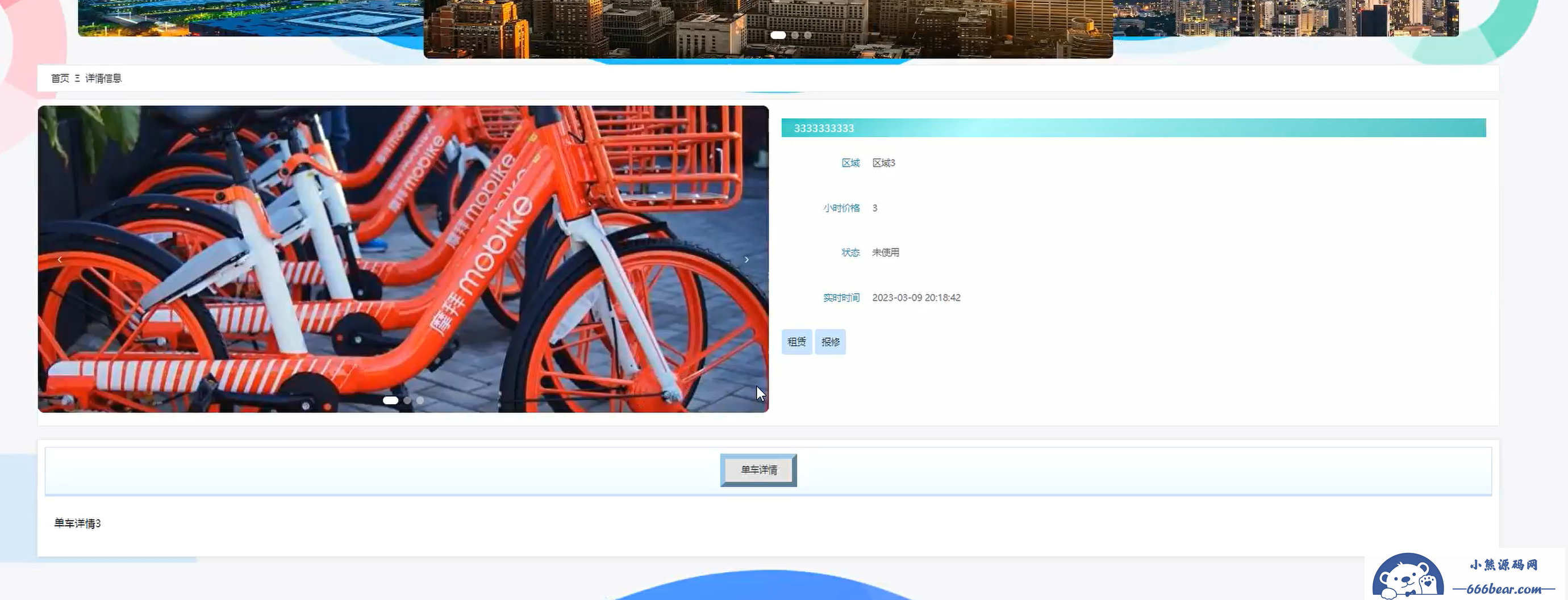Image resolution: width=1568 pixels, height=600 pixels.
Task: Click the 小时价格 label
Action: coord(841,208)
